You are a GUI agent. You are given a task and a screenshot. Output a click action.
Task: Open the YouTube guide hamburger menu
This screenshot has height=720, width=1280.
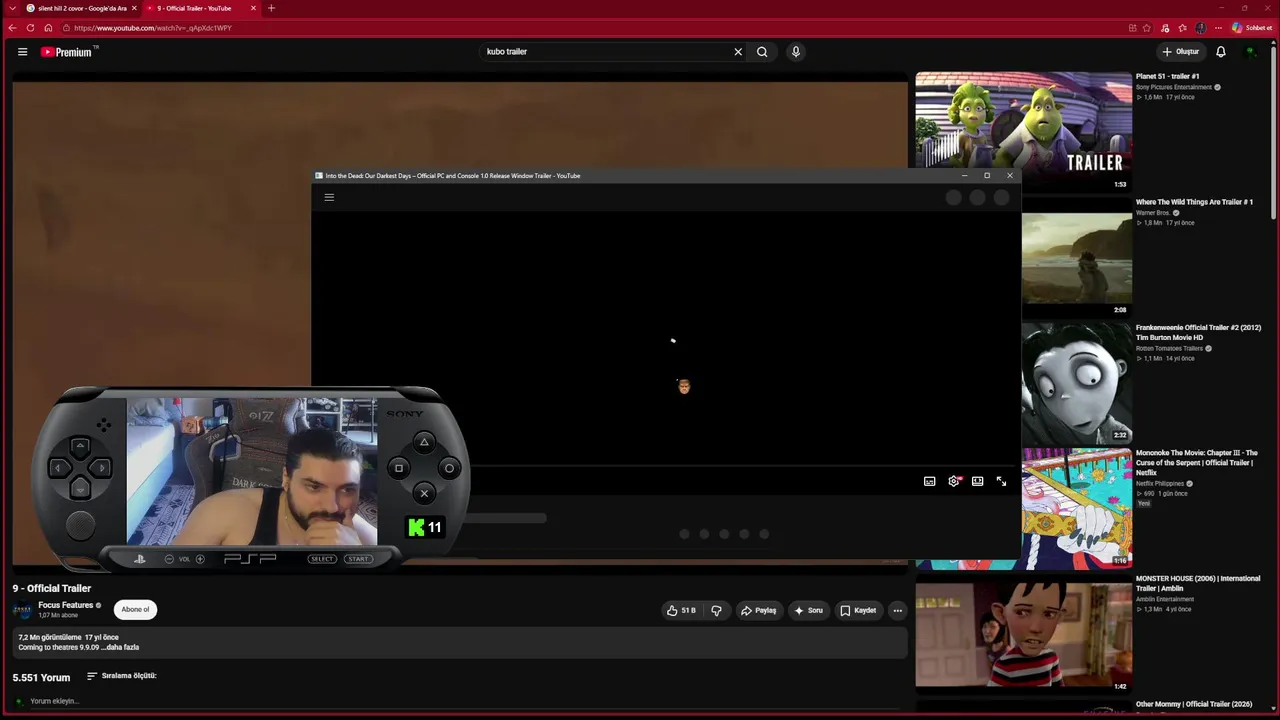[x=22, y=52]
